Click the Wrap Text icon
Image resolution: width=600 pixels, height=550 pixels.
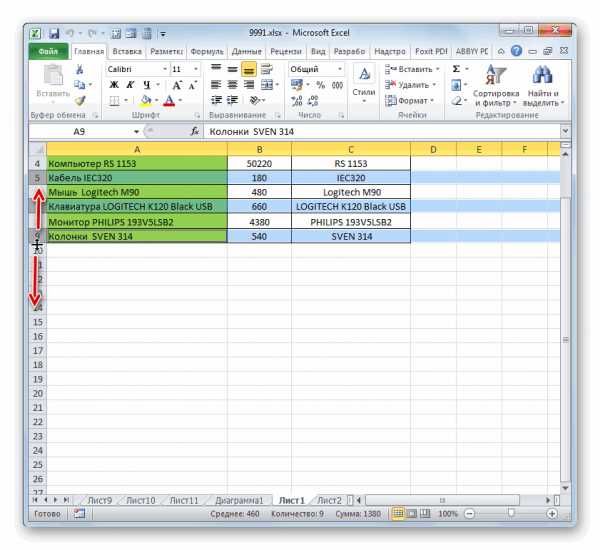(x=267, y=69)
